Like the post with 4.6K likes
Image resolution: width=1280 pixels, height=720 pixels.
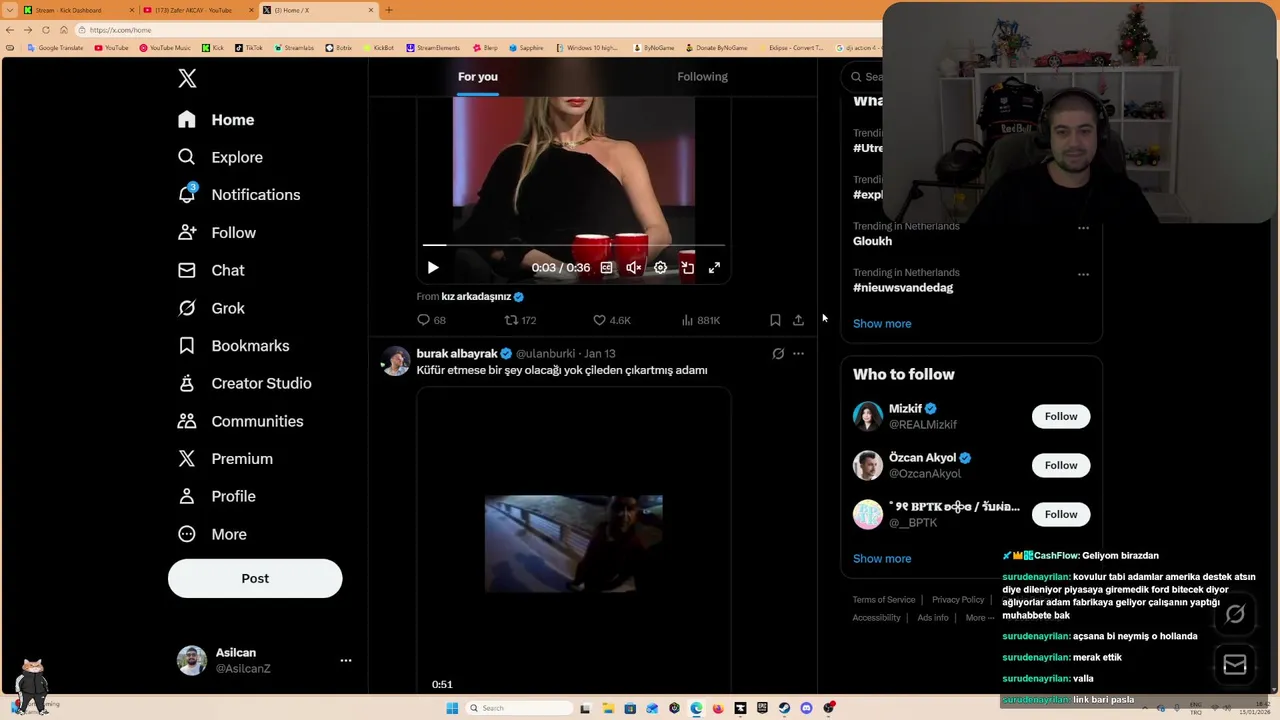pyautogui.click(x=611, y=320)
